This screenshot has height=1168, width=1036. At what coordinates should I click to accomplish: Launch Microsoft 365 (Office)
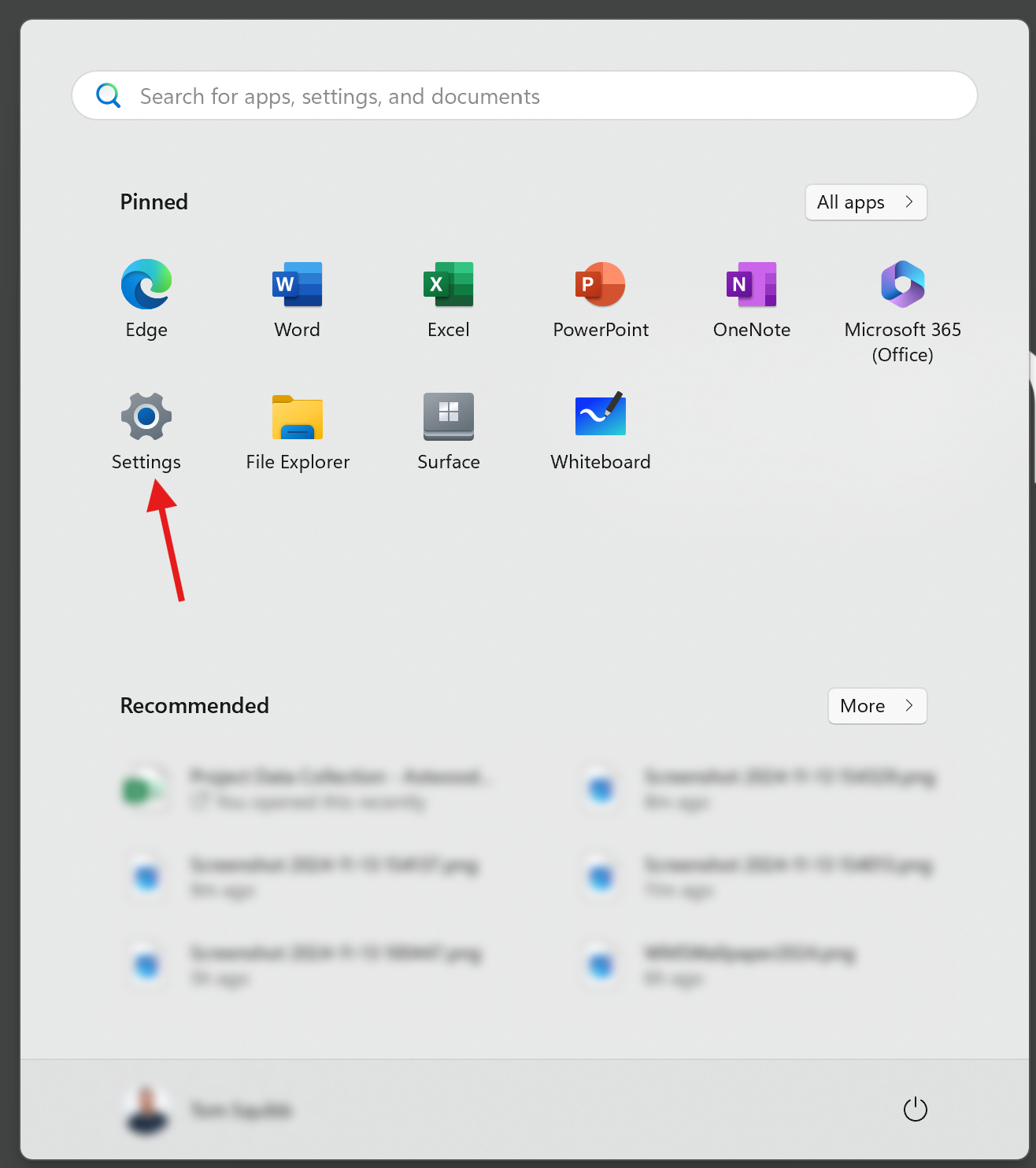click(903, 284)
